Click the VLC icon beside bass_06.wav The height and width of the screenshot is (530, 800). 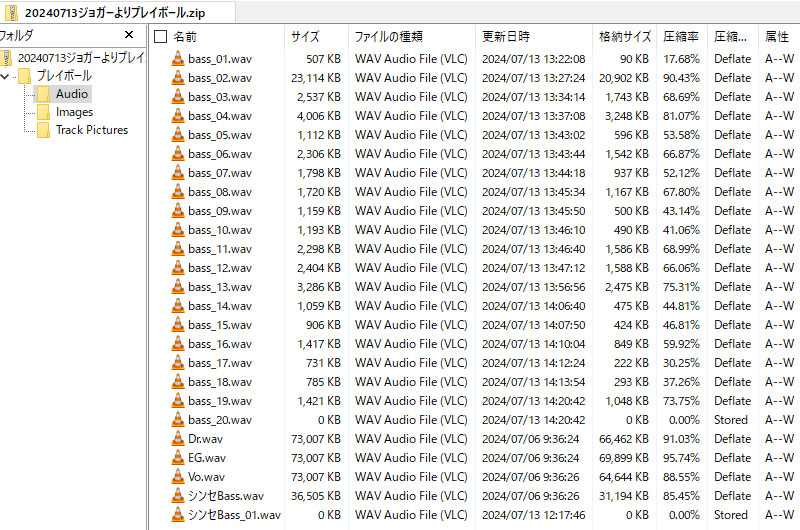178,154
